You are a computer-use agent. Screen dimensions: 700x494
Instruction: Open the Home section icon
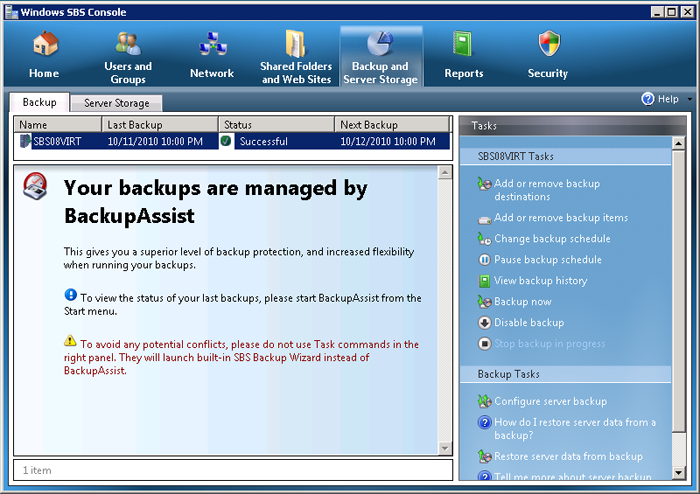(44, 47)
